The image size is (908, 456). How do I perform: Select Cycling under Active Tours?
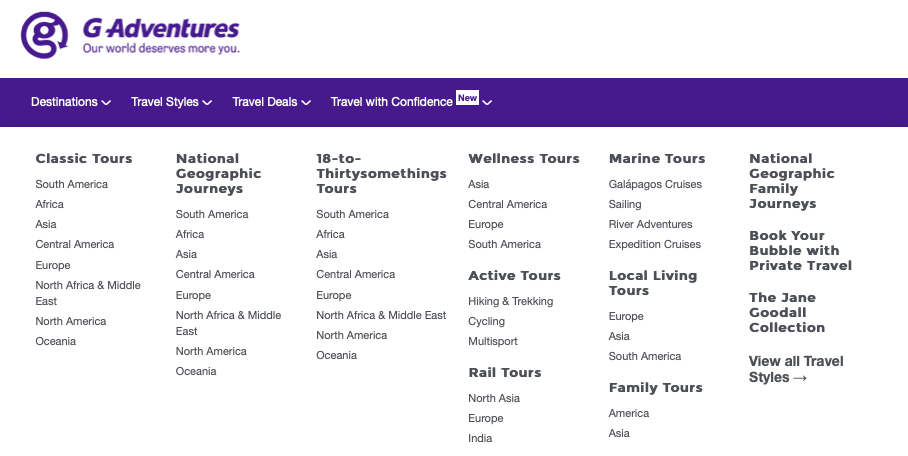click(x=486, y=321)
